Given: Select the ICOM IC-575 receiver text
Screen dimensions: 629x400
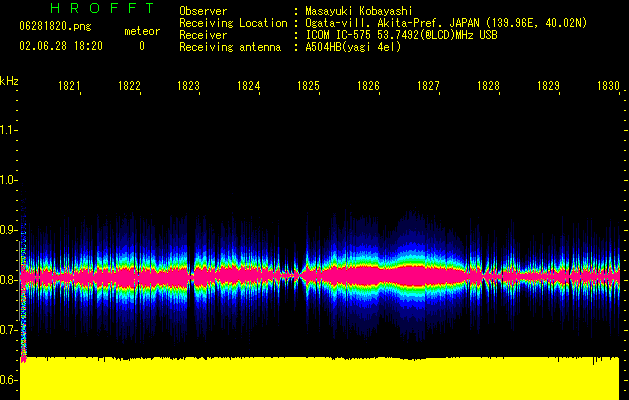Looking at the screenshot, I should coord(401,35).
